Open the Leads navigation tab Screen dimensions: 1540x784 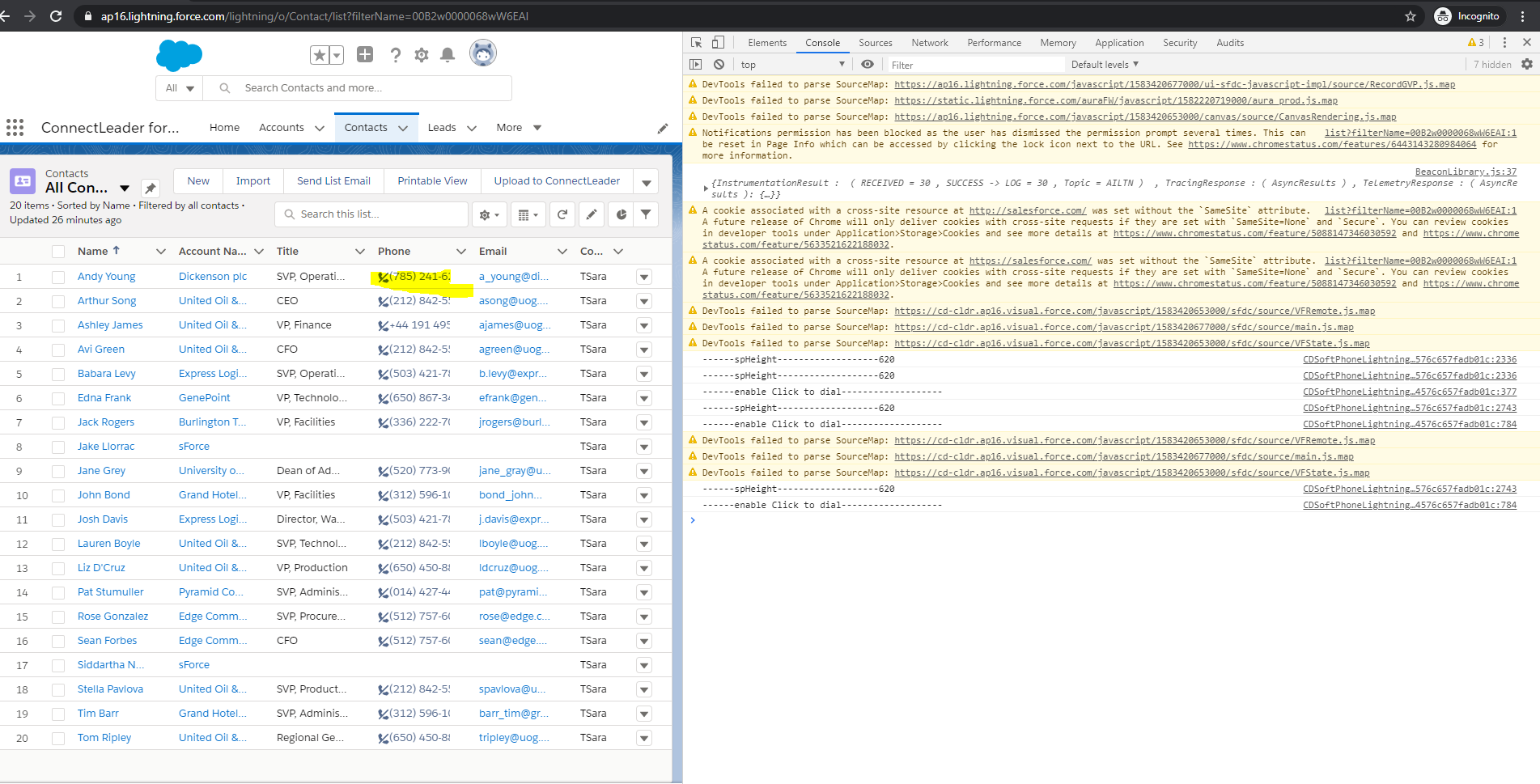tap(442, 128)
